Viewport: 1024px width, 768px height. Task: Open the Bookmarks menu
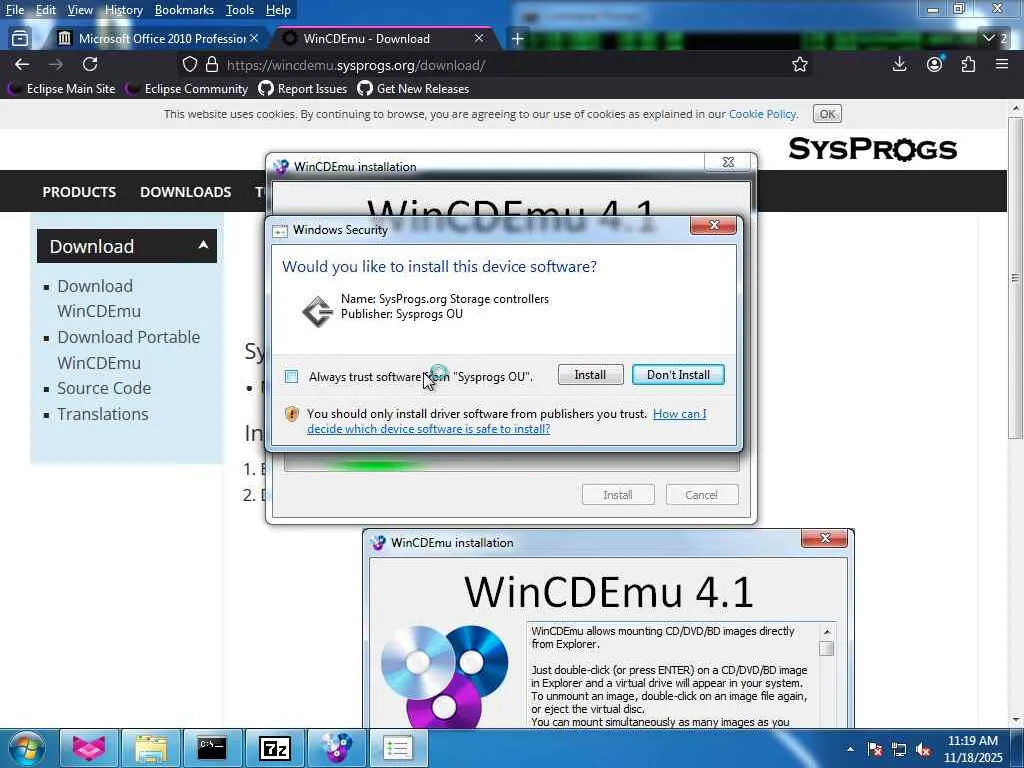(x=184, y=10)
